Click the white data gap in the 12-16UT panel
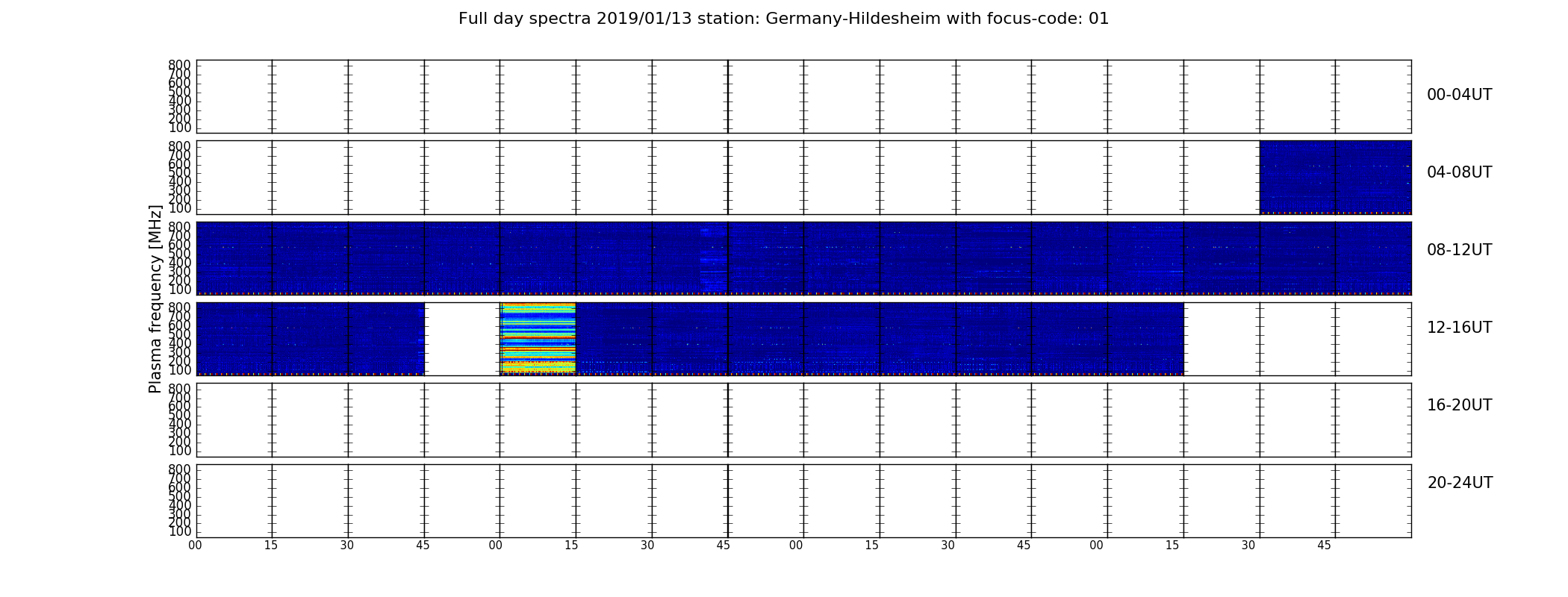 [x=462, y=338]
